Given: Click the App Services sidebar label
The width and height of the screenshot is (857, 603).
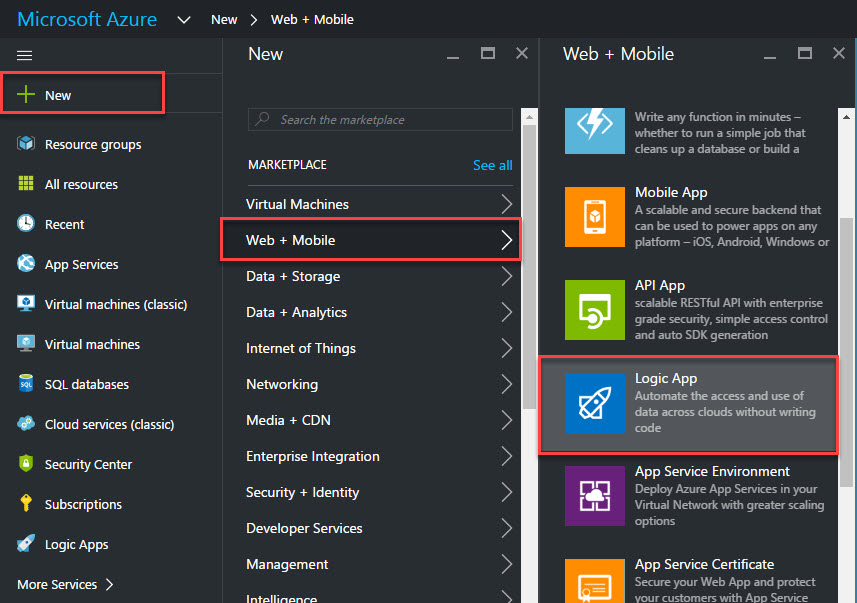Looking at the screenshot, I should tap(81, 265).
